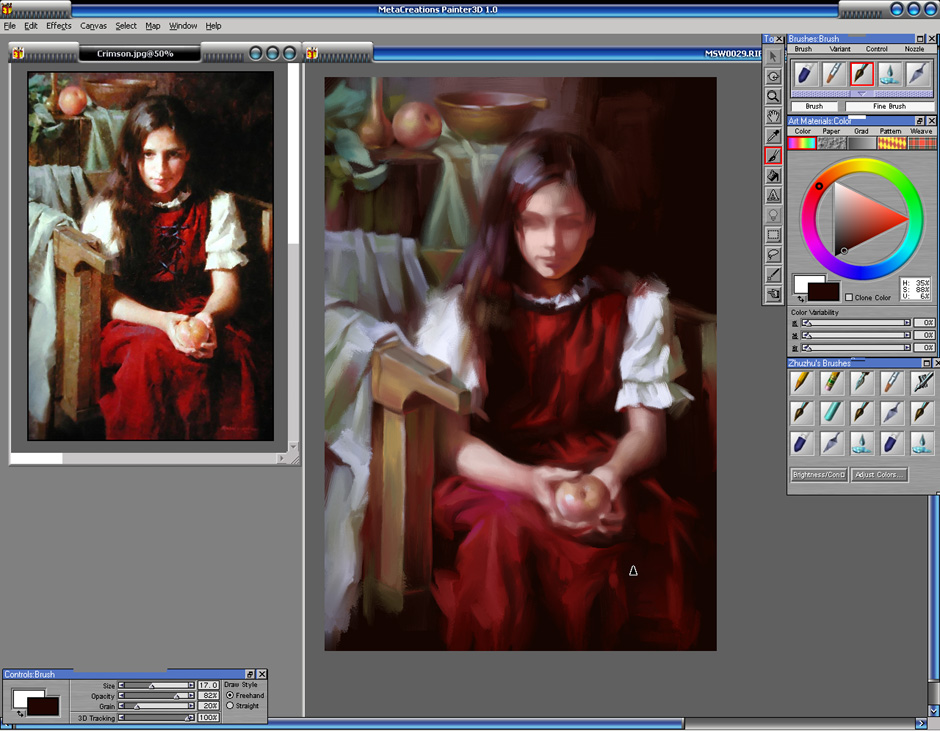Select the lasso tool
This screenshot has width=940, height=731.
773,254
